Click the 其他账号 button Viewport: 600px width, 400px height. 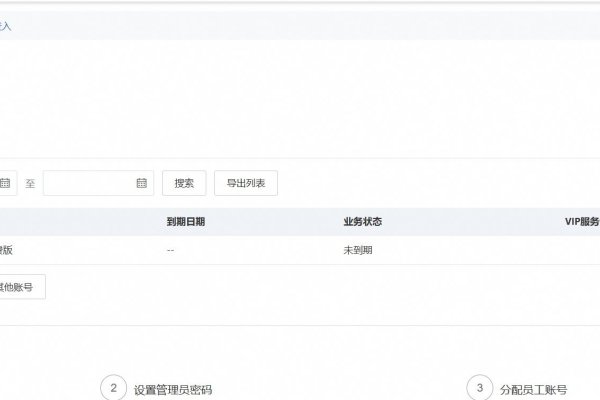[22, 287]
